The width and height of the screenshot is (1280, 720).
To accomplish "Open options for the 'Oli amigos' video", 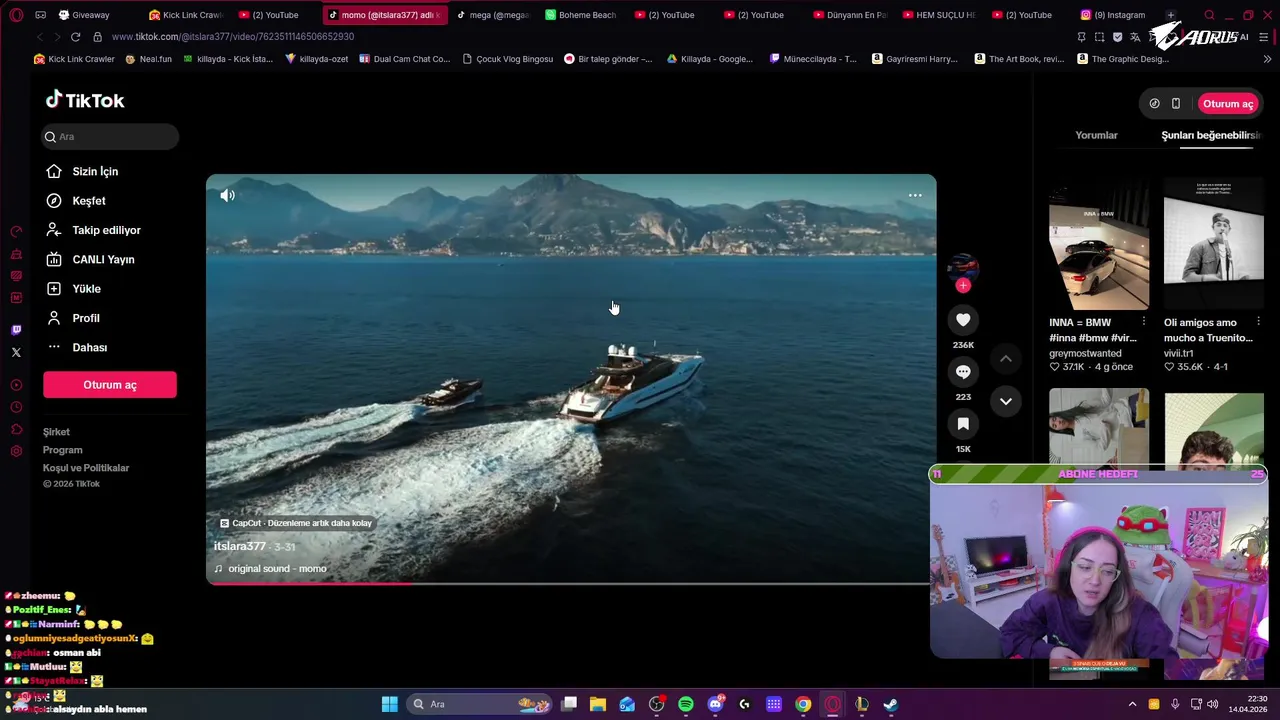I will tap(1258, 322).
